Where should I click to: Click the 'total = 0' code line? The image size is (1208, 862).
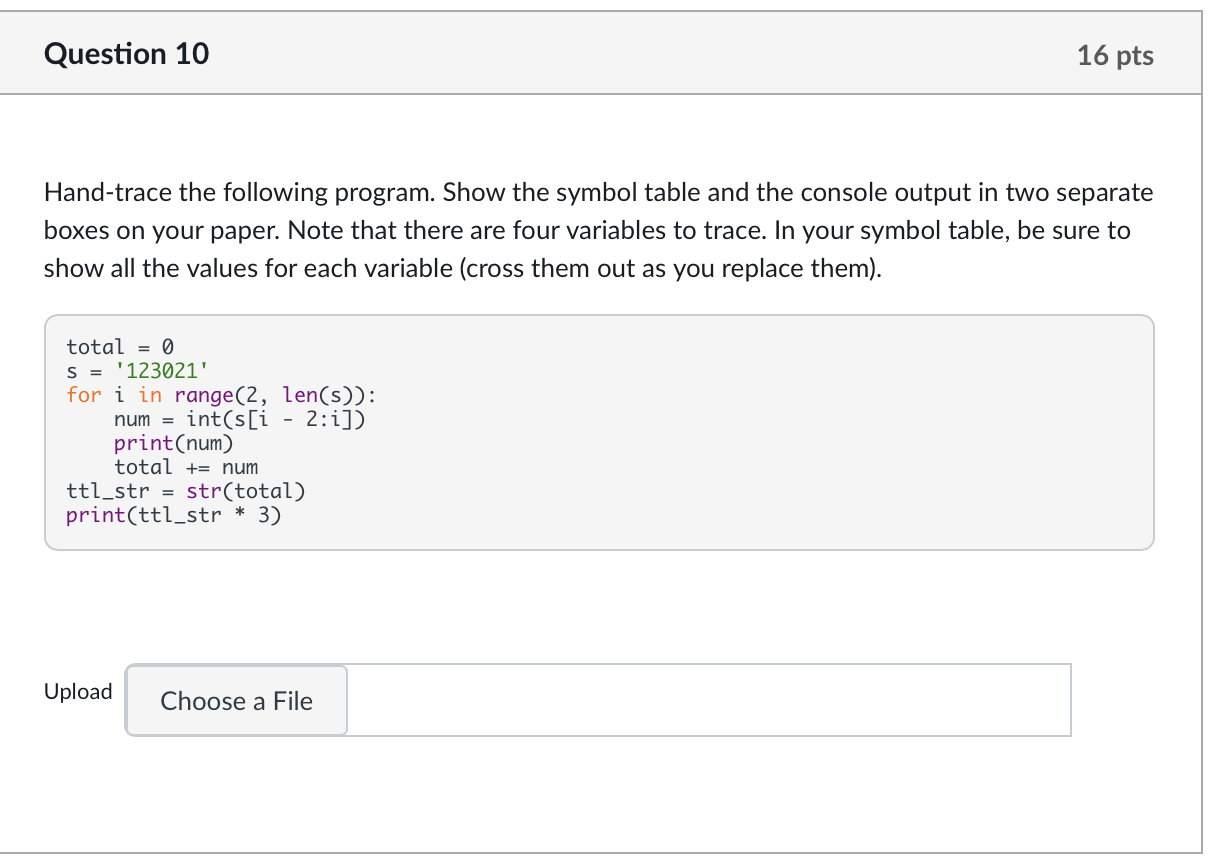(x=120, y=347)
